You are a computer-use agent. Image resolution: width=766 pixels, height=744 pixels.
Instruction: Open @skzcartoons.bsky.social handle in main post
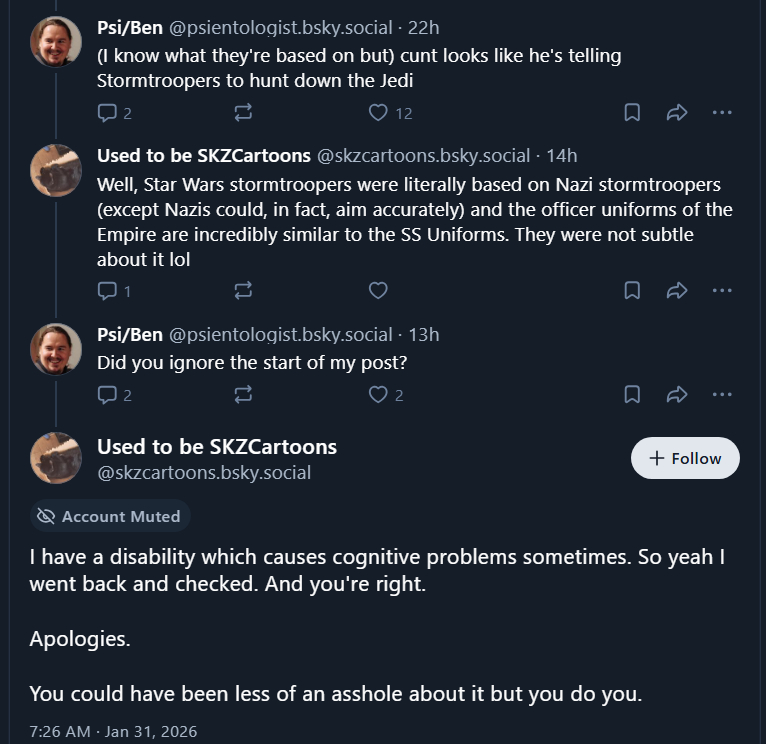(x=204, y=472)
